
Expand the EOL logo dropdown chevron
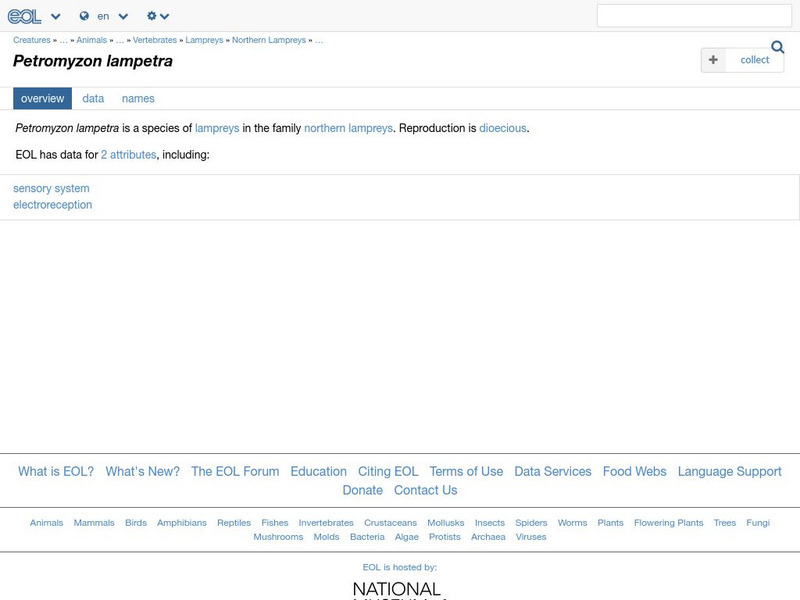(x=56, y=16)
